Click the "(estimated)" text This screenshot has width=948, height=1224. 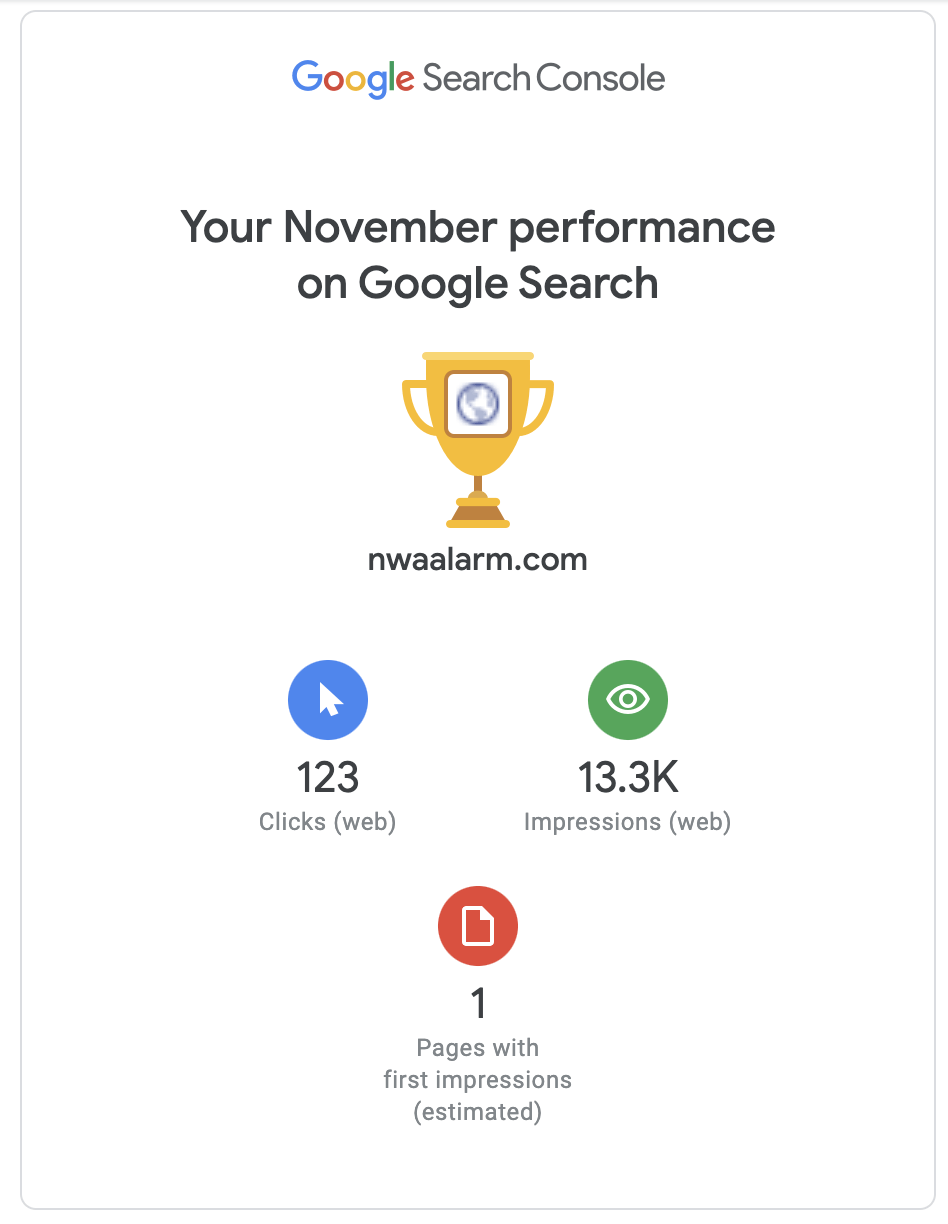pyautogui.click(x=478, y=1112)
